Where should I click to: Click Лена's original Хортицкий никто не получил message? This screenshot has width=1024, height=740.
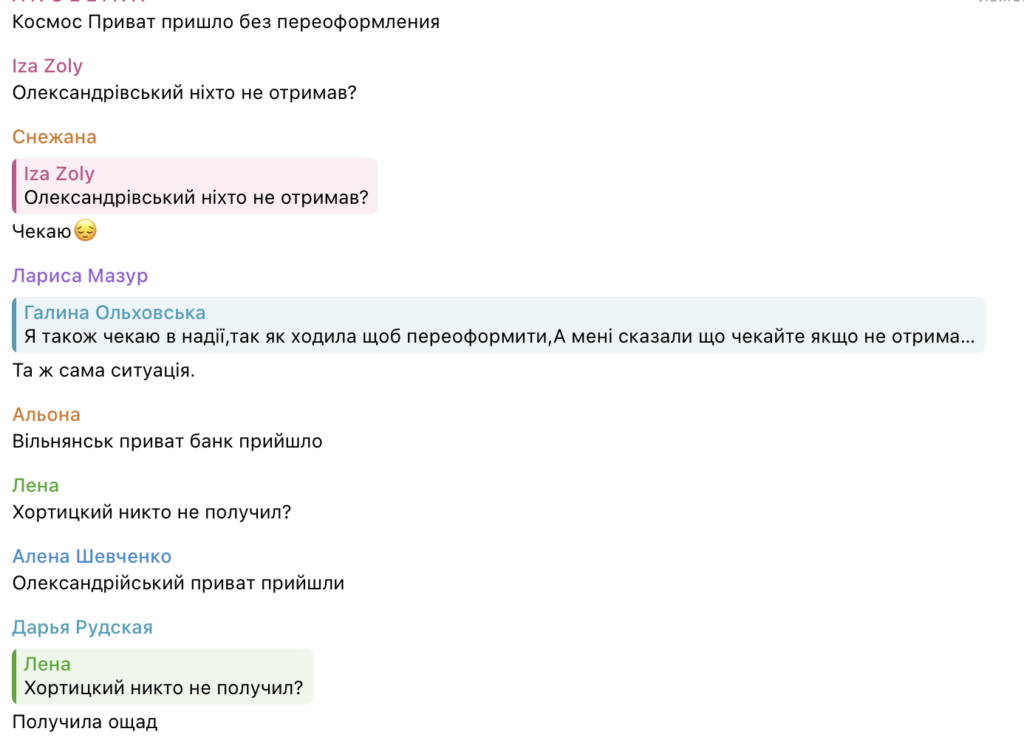pyautogui.click(x=151, y=512)
